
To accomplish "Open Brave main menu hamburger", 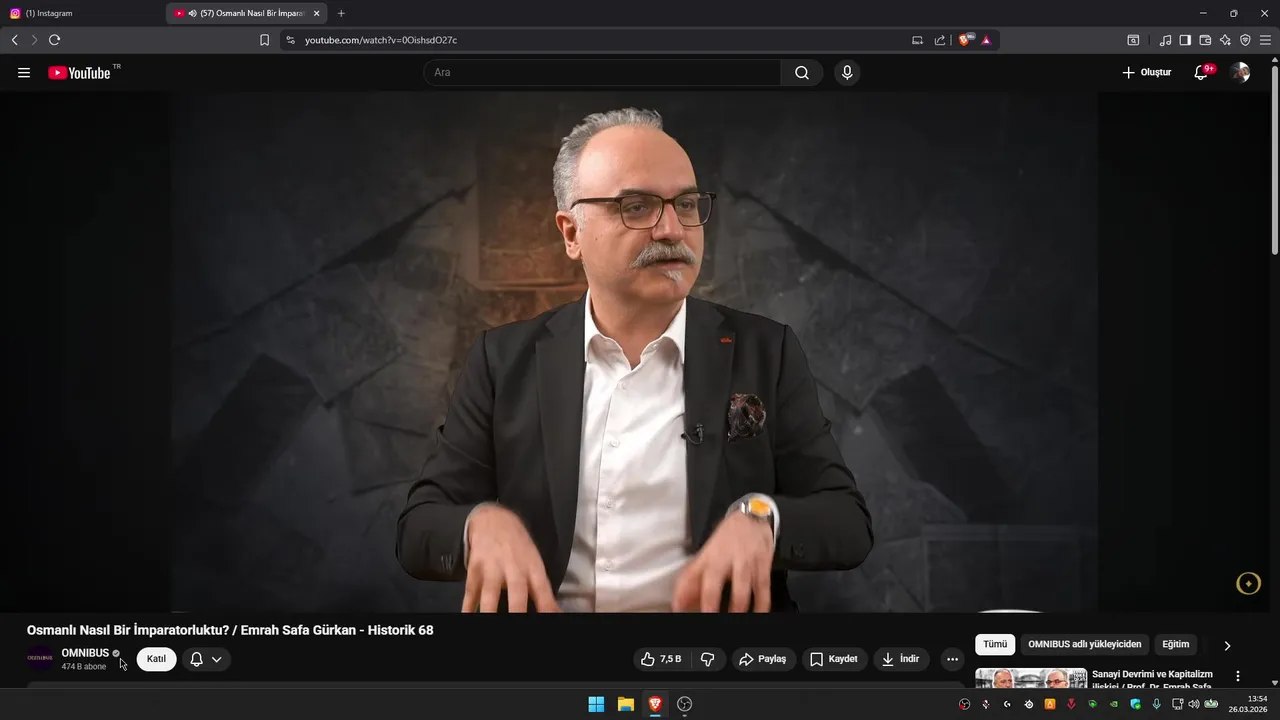I will click(x=1265, y=40).
